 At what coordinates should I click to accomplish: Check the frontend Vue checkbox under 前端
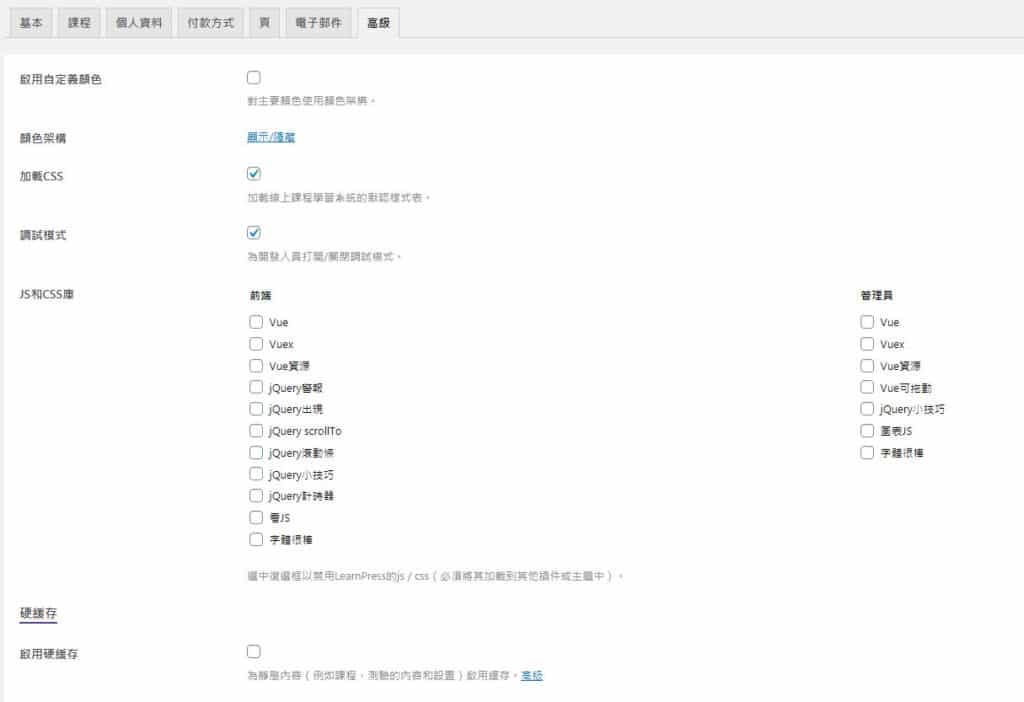coord(256,322)
